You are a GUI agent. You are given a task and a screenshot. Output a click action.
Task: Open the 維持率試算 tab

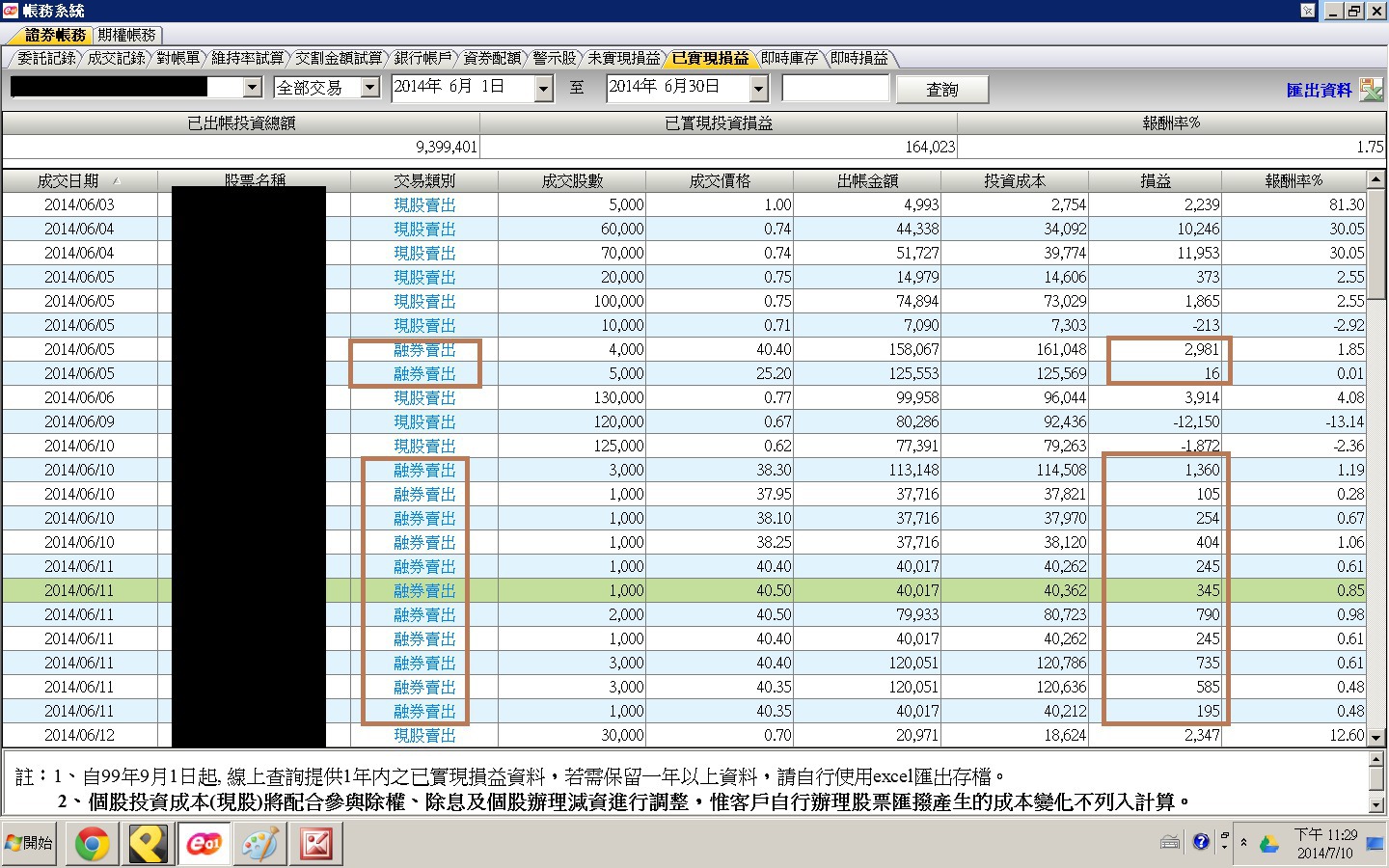247,58
